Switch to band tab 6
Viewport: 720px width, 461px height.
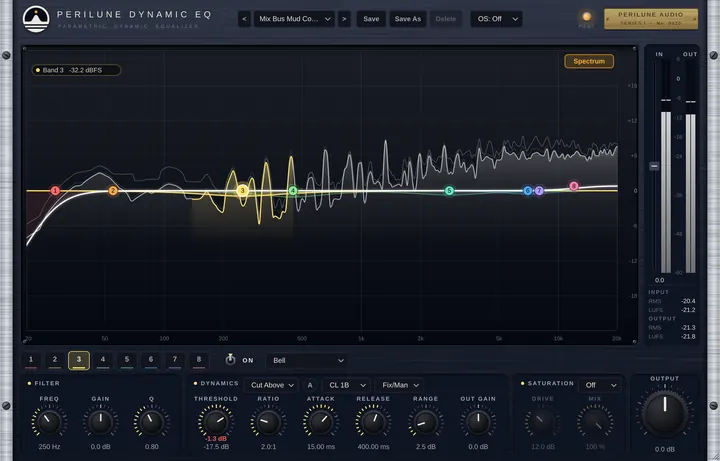[151, 360]
